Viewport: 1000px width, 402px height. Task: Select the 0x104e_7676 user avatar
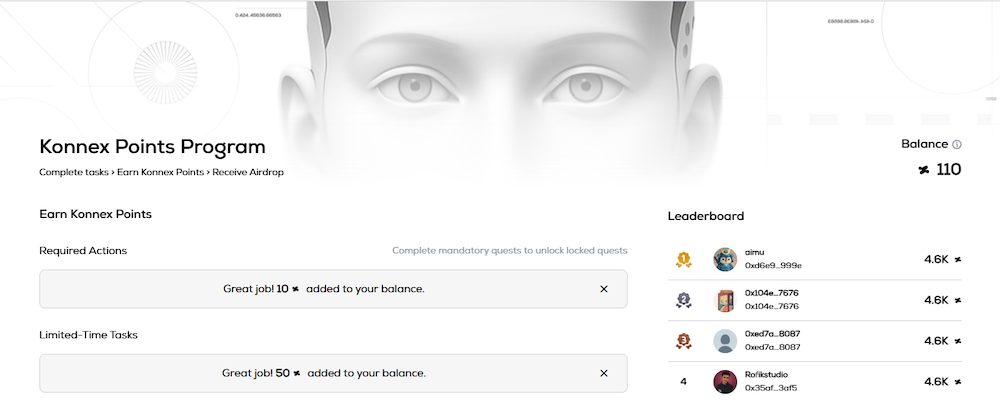(x=725, y=300)
